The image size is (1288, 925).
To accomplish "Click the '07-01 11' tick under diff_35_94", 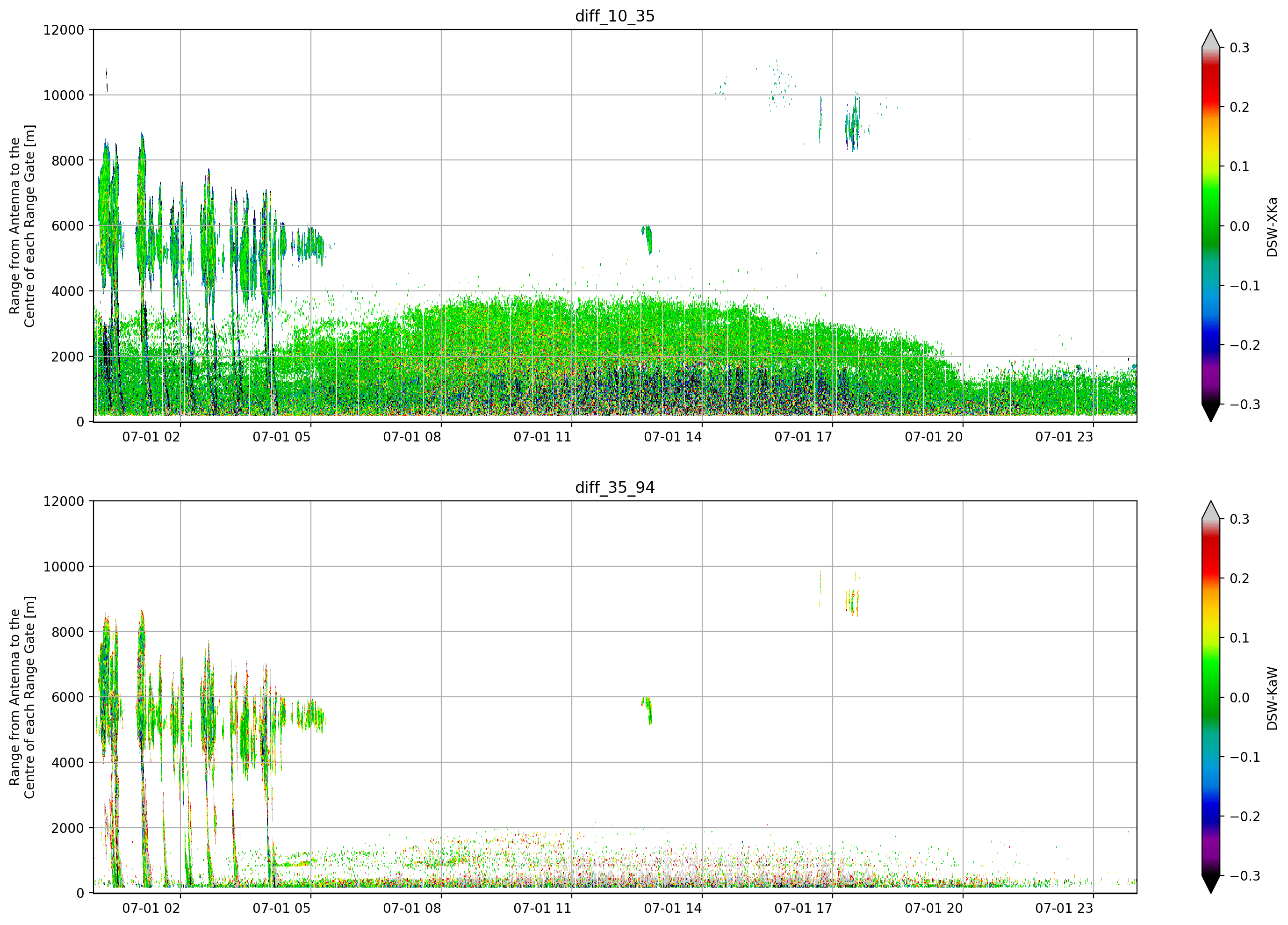I will click(x=542, y=908).
